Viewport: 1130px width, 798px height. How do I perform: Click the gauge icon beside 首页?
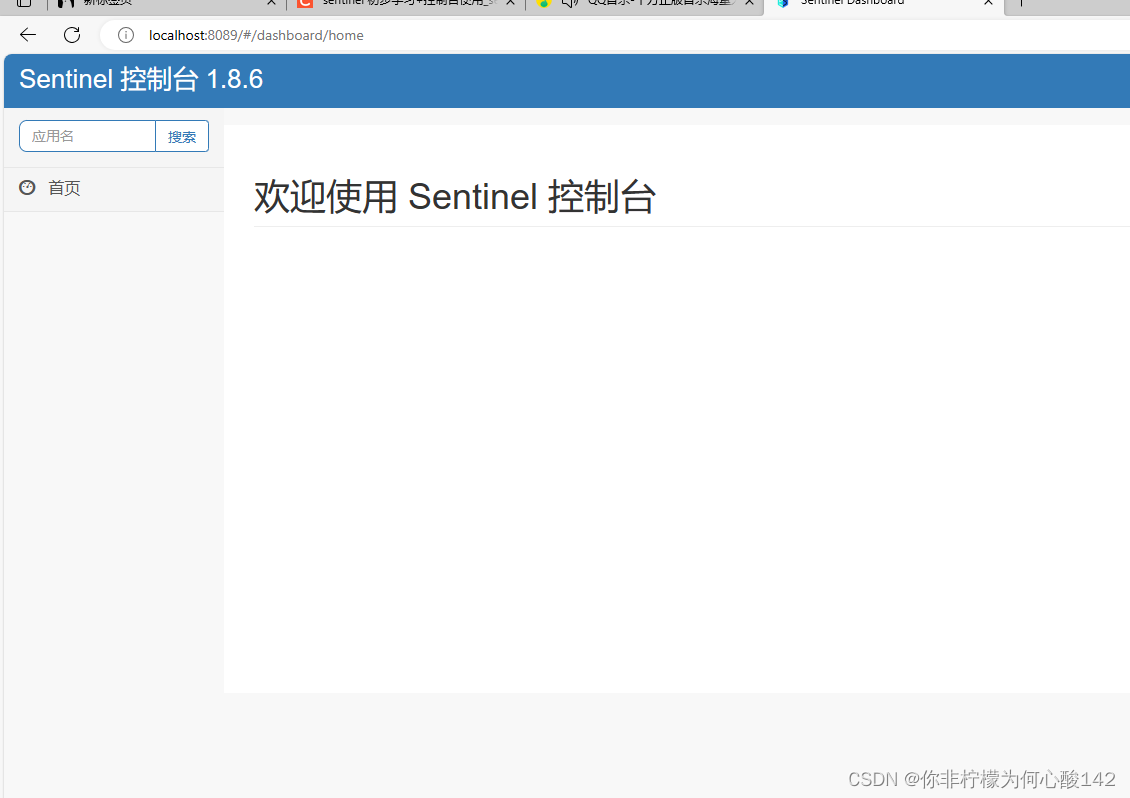pos(27,187)
